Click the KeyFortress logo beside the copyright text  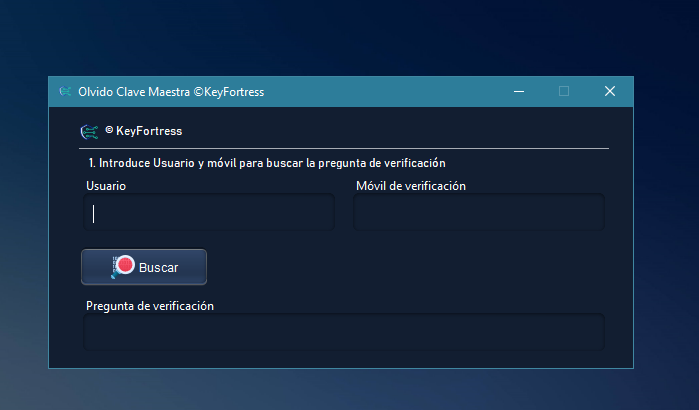point(90,131)
